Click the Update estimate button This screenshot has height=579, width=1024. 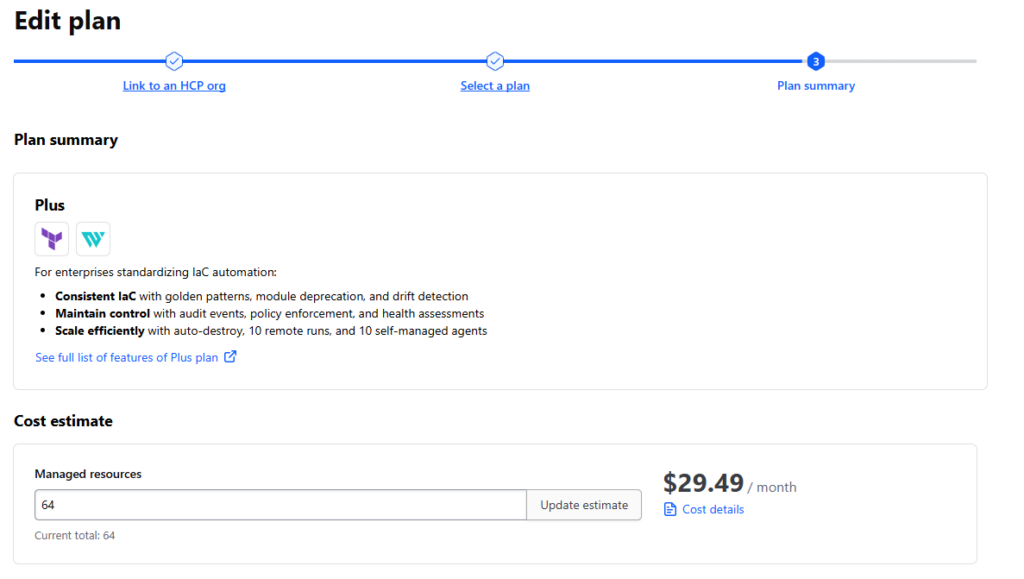(584, 505)
